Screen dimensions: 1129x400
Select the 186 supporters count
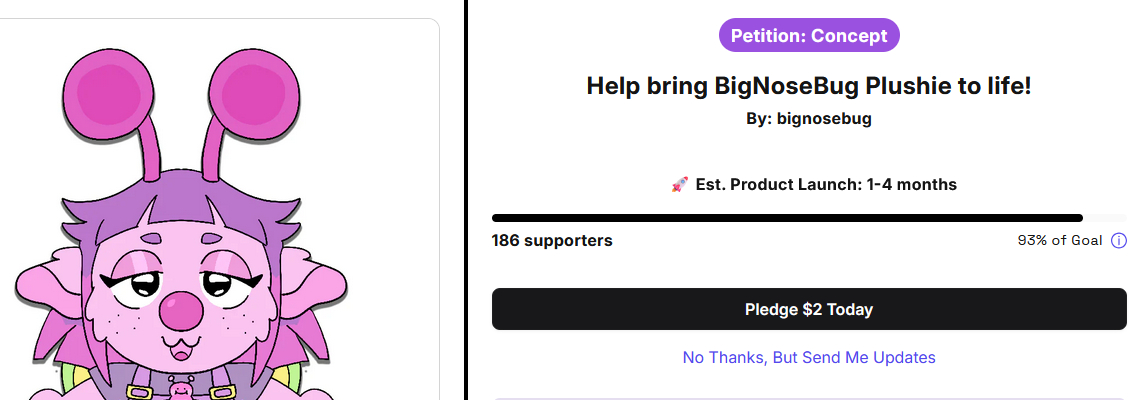(552, 241)
